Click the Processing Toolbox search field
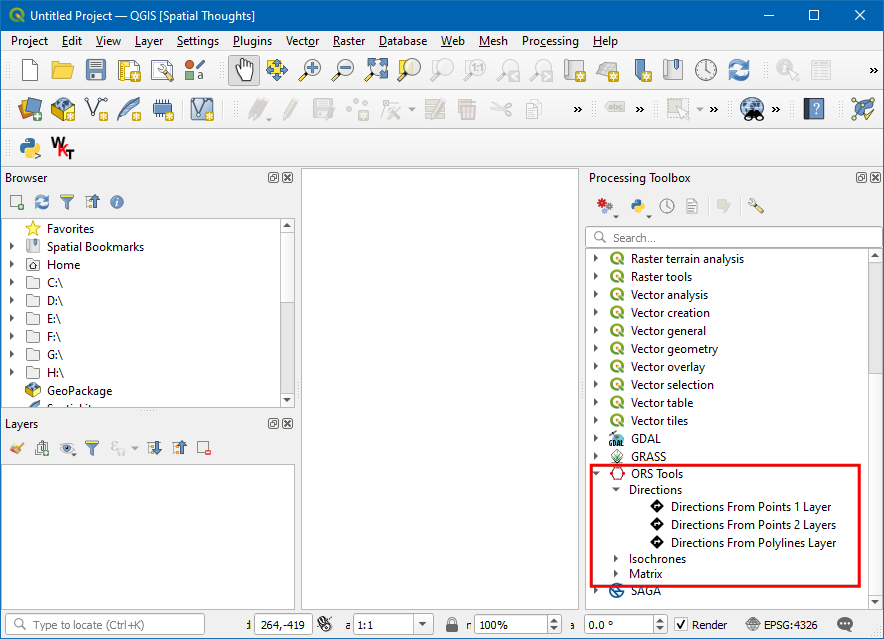 (740, 238)
